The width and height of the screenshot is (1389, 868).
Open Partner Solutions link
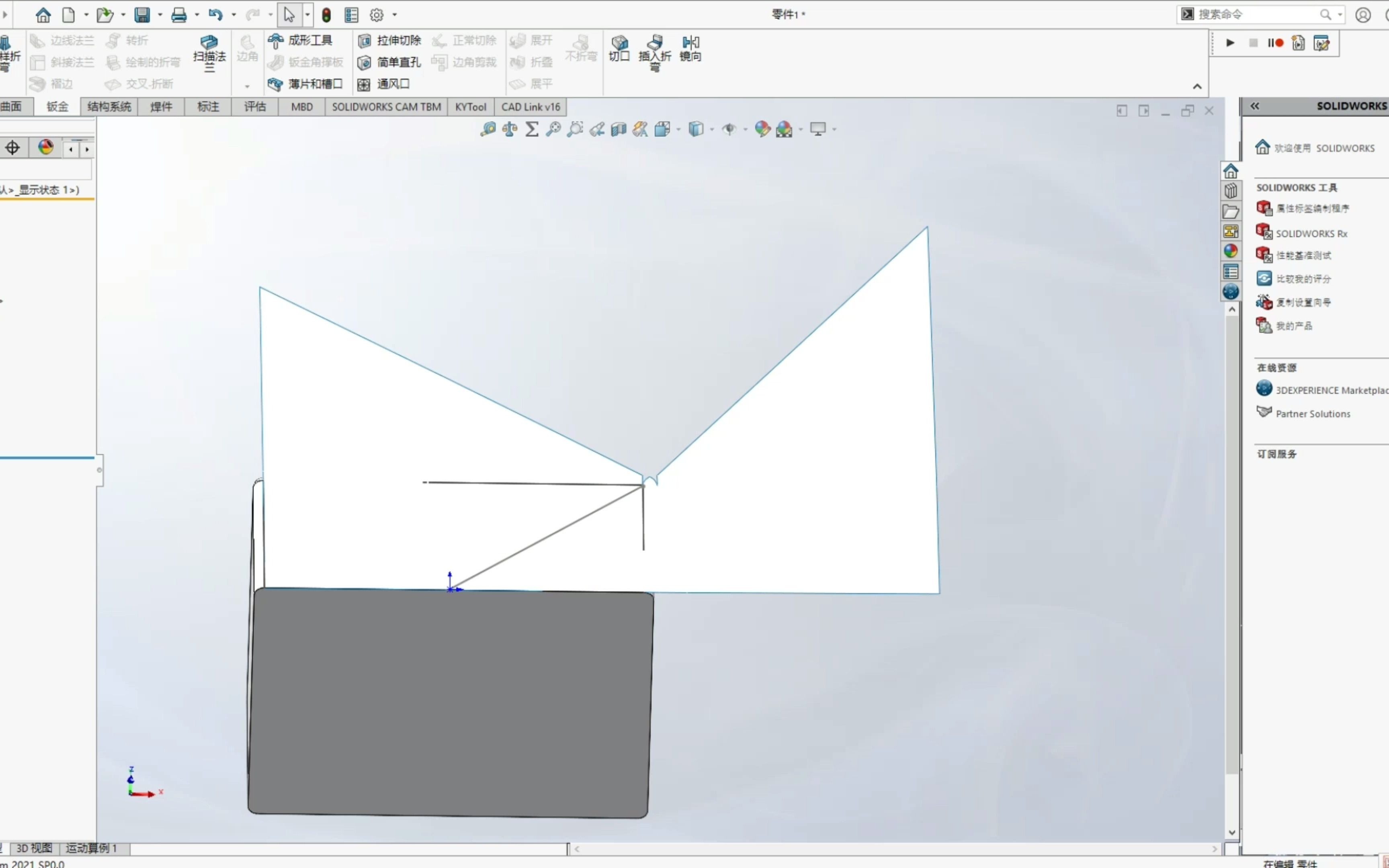pyautogui.click(x=1303, y=414)
